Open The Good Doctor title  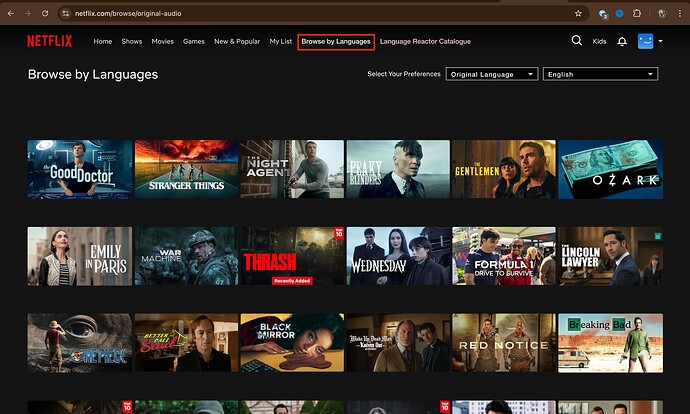(80, 169)
